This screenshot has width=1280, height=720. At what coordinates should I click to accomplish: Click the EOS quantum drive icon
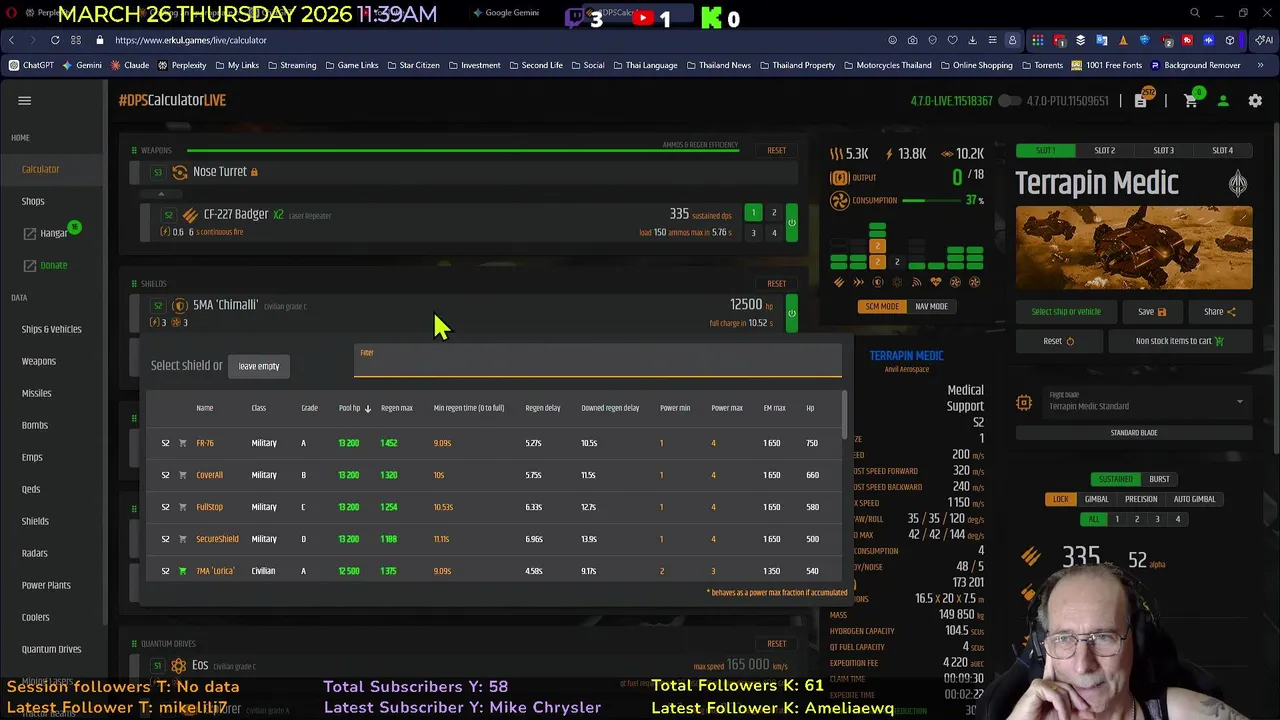pyautogui.click(x=179, y=665)
